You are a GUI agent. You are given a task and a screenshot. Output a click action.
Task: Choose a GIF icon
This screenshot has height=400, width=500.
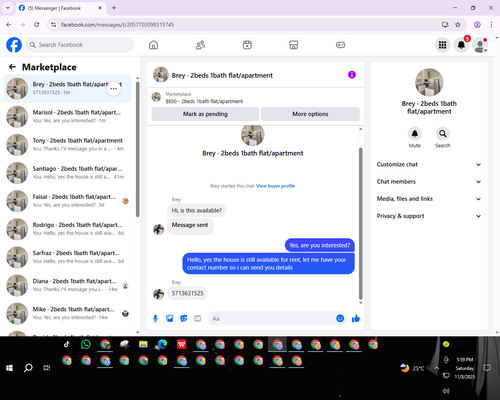[x=198, y=319]
